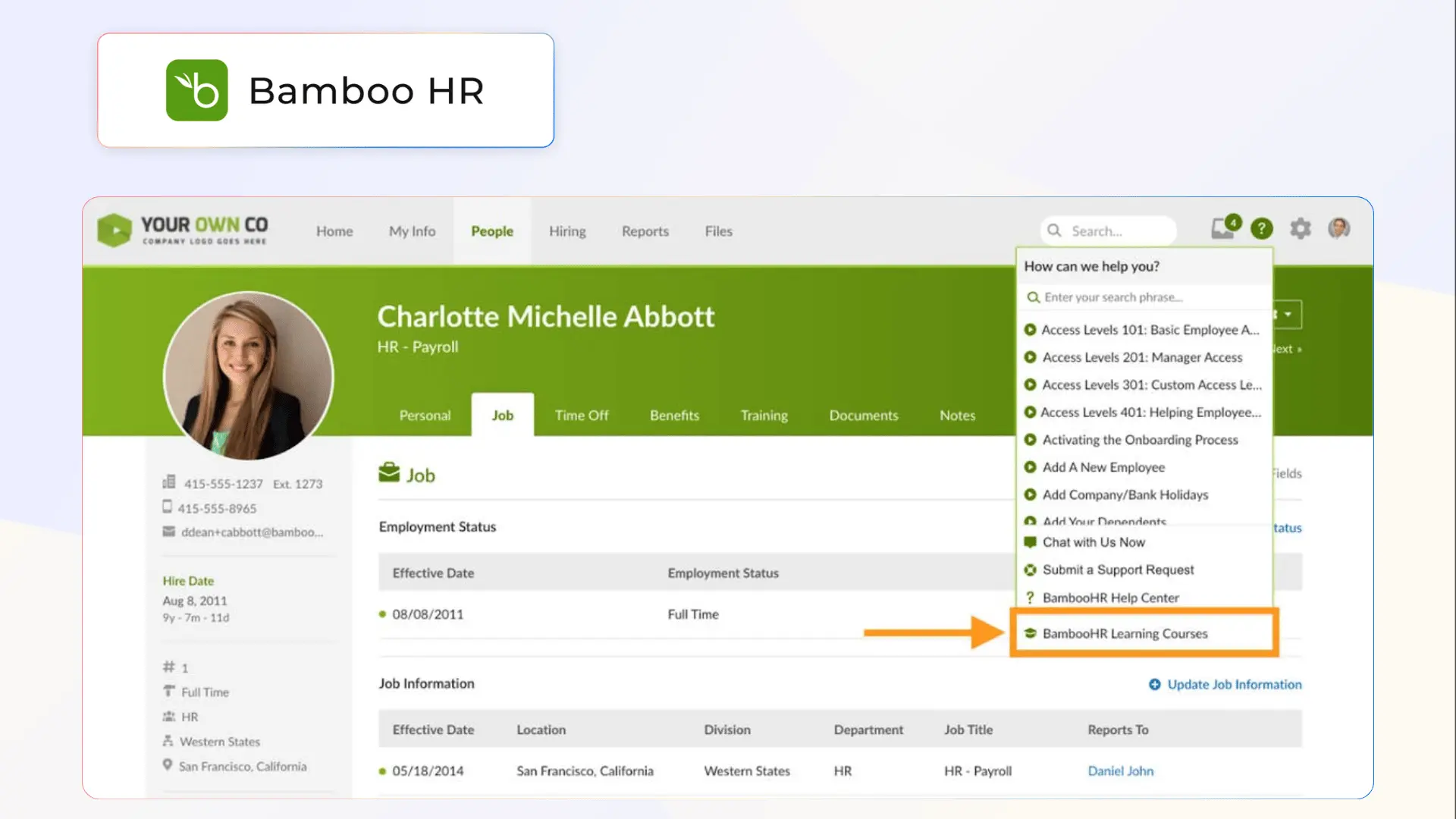Click Update Job Information link
Viewport: 1456px width, 819px height.
point(1234,685)
